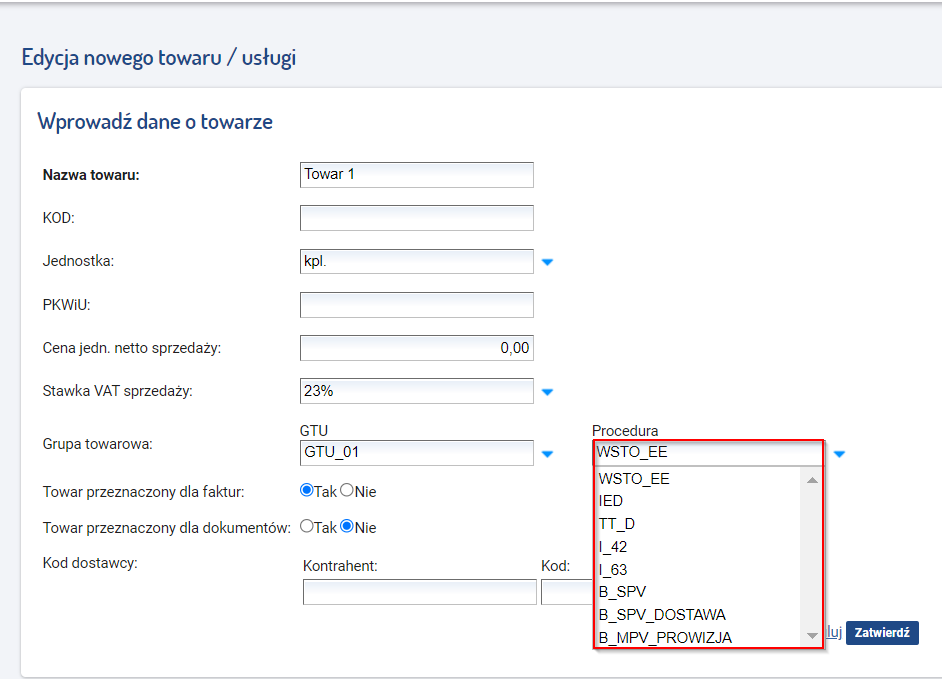Choose I_63 from the Procedura list
Image resolution: width=942 pixels, height=679 pixels.
(x=699, y=570)
